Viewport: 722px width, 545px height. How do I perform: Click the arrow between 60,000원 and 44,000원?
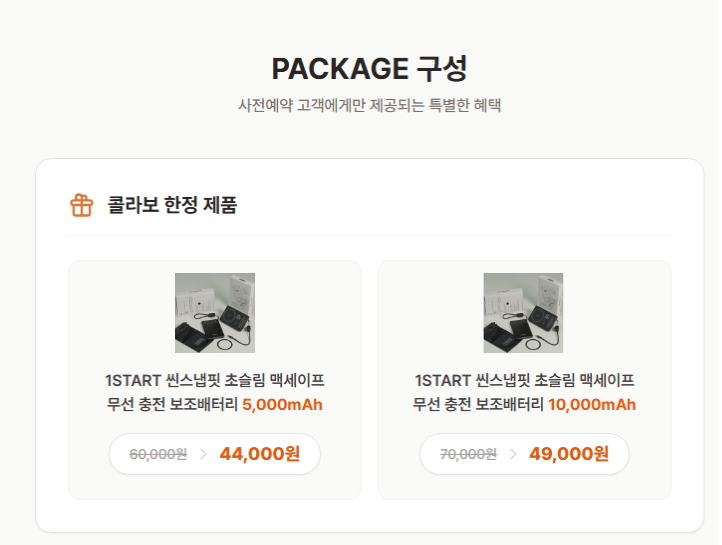pyautogui.click(x=204, y=454)
